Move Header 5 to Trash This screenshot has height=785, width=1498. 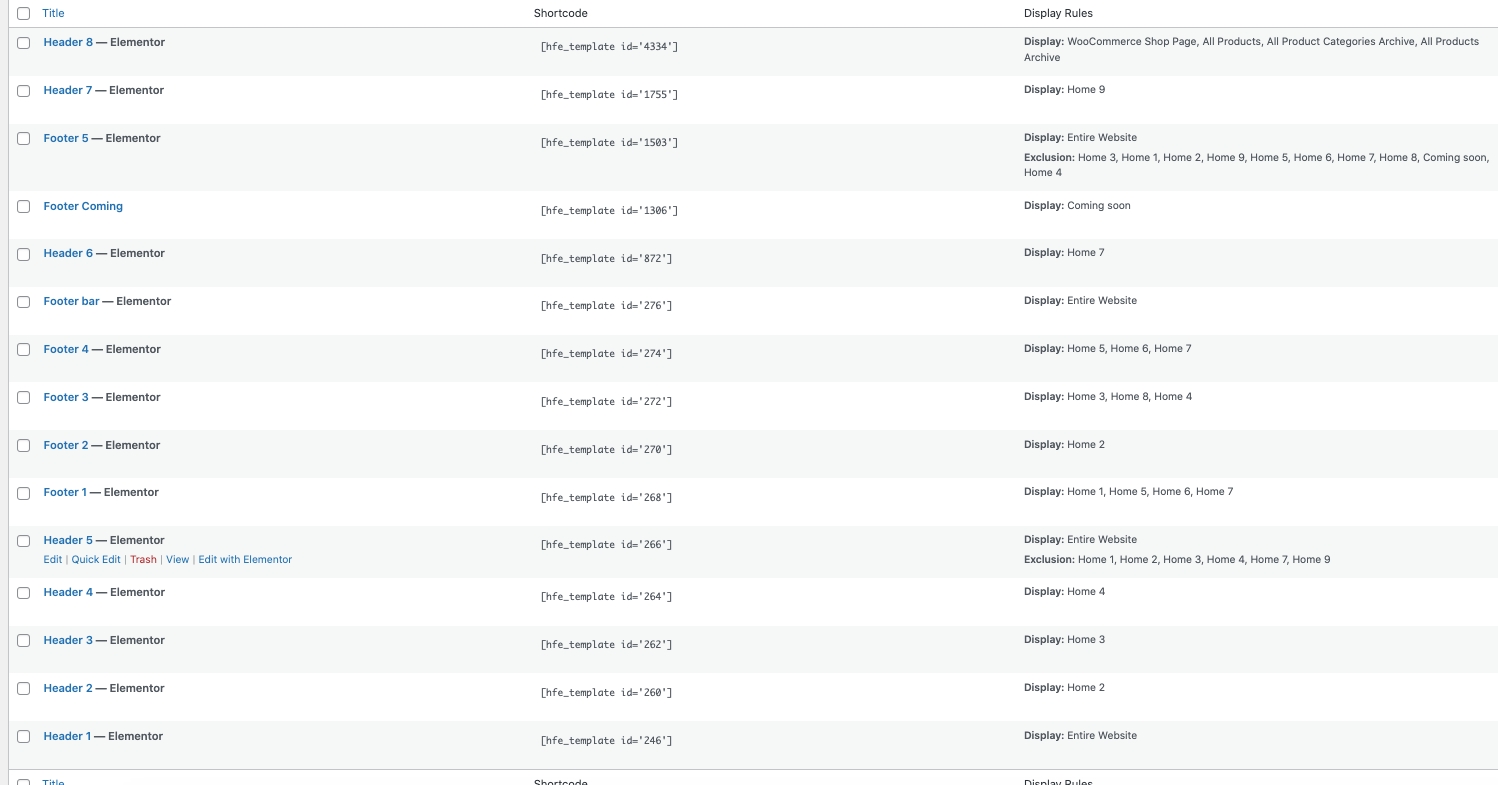point(143,560)
